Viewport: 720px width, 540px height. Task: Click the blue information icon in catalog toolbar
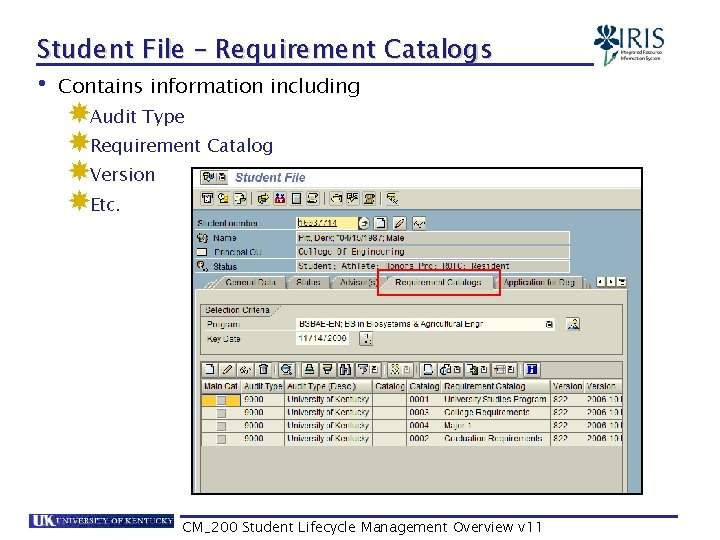click(532, 369)
